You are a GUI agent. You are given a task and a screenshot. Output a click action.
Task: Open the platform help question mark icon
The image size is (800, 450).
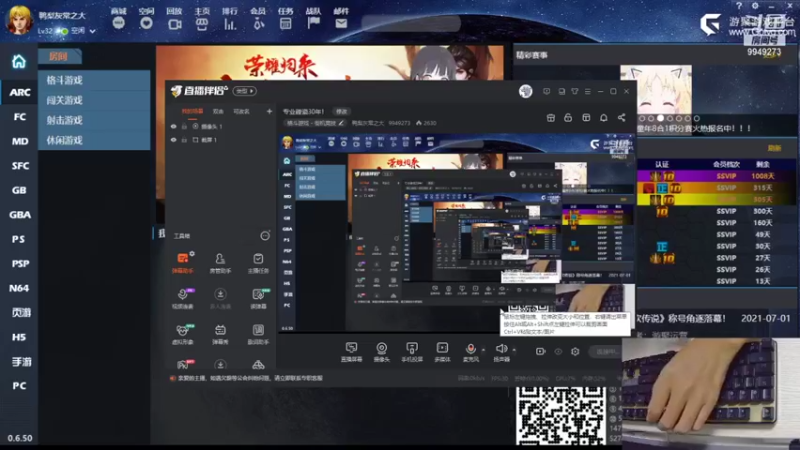739,6
